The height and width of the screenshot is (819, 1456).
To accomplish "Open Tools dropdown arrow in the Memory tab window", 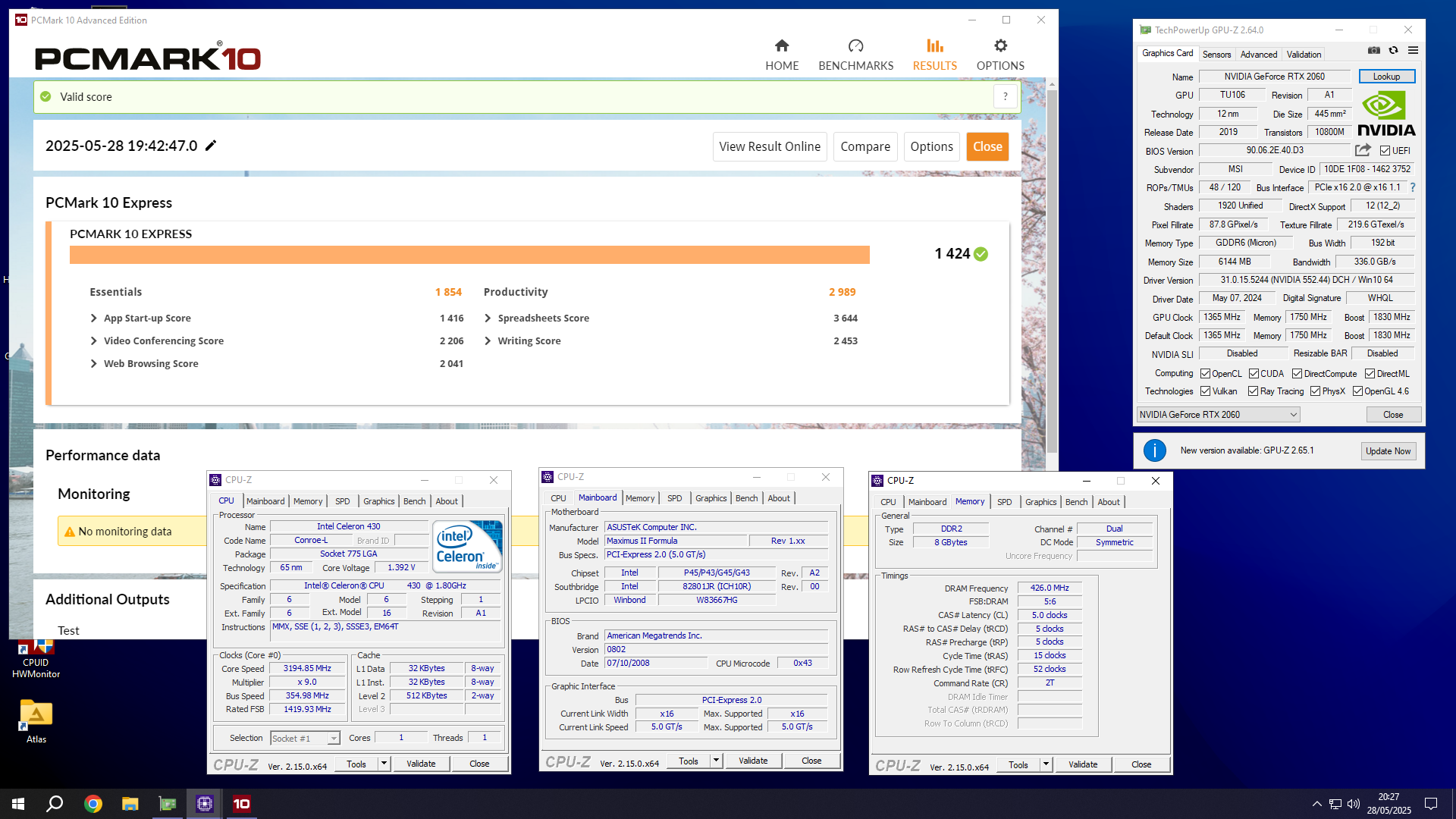I will tap(1046, 764).
